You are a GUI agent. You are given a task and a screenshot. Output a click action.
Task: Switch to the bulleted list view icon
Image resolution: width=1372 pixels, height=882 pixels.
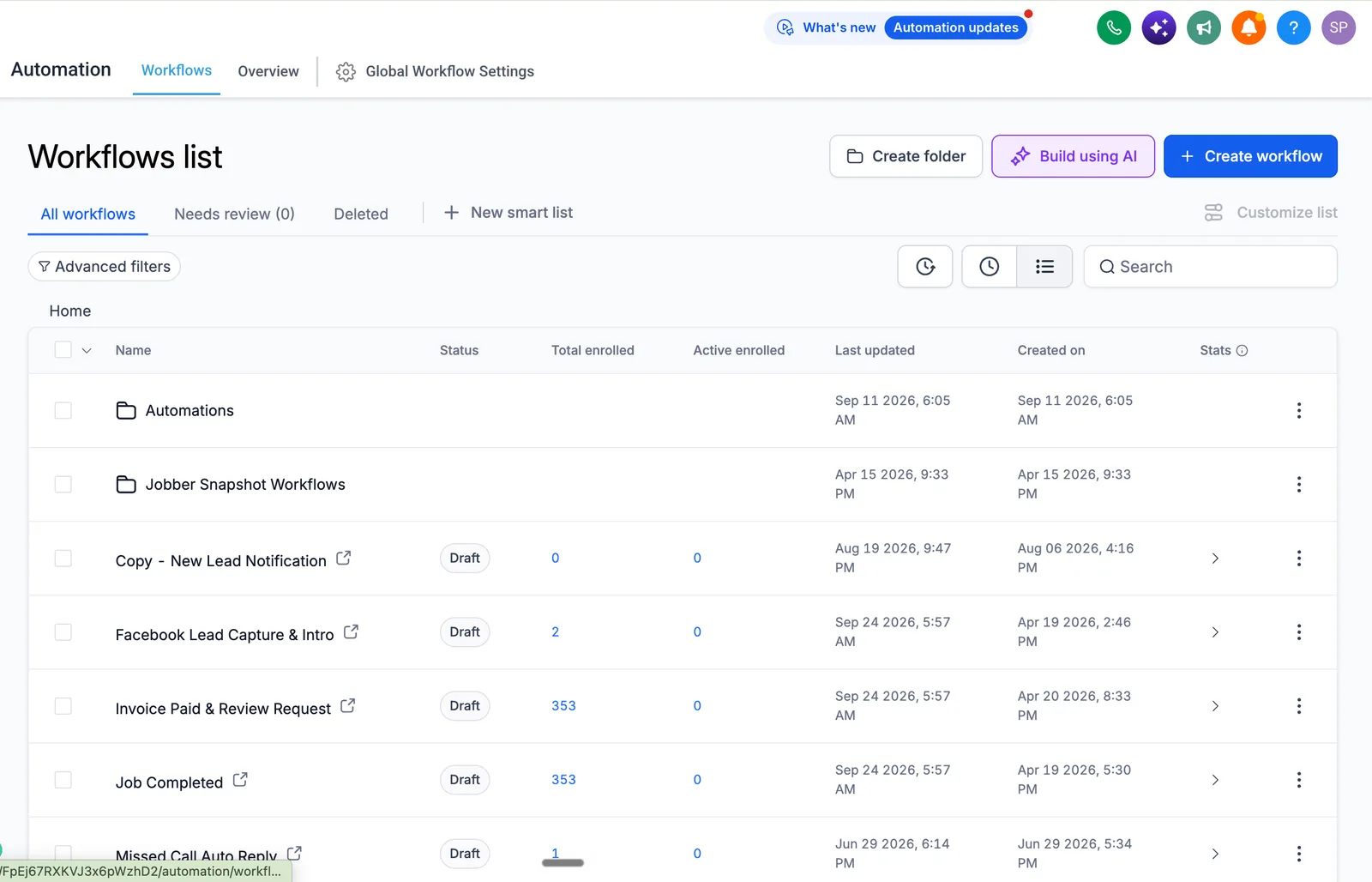[1044, 267]
